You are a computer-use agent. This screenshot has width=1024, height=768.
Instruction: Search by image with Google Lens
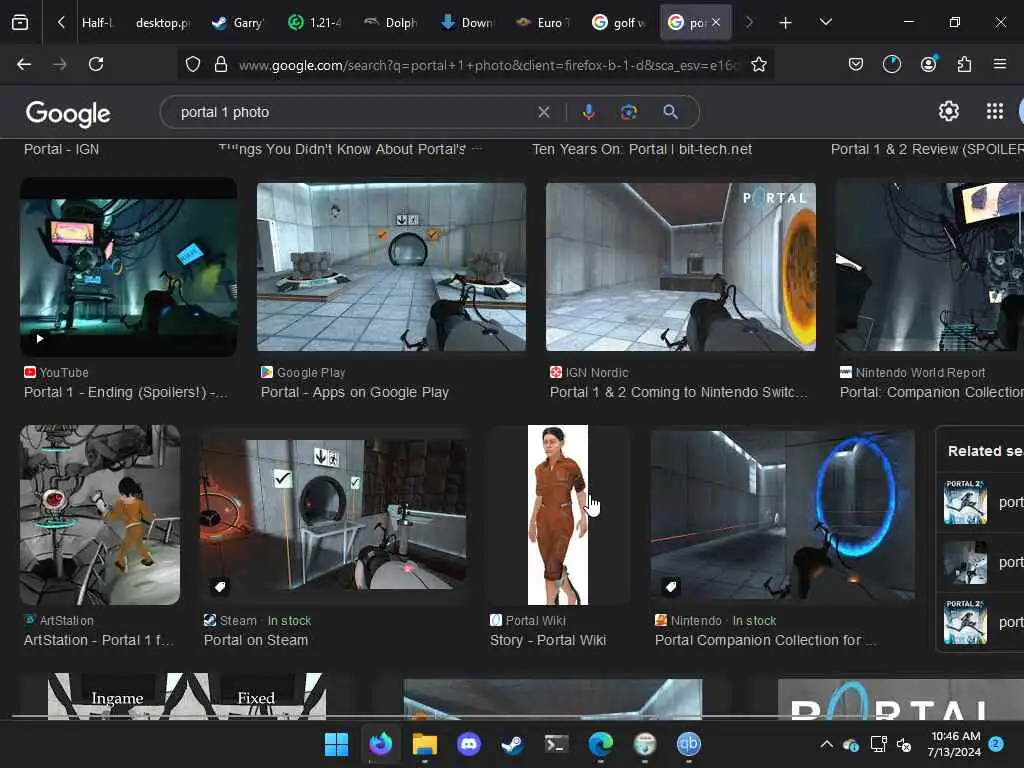pos(629,112)
